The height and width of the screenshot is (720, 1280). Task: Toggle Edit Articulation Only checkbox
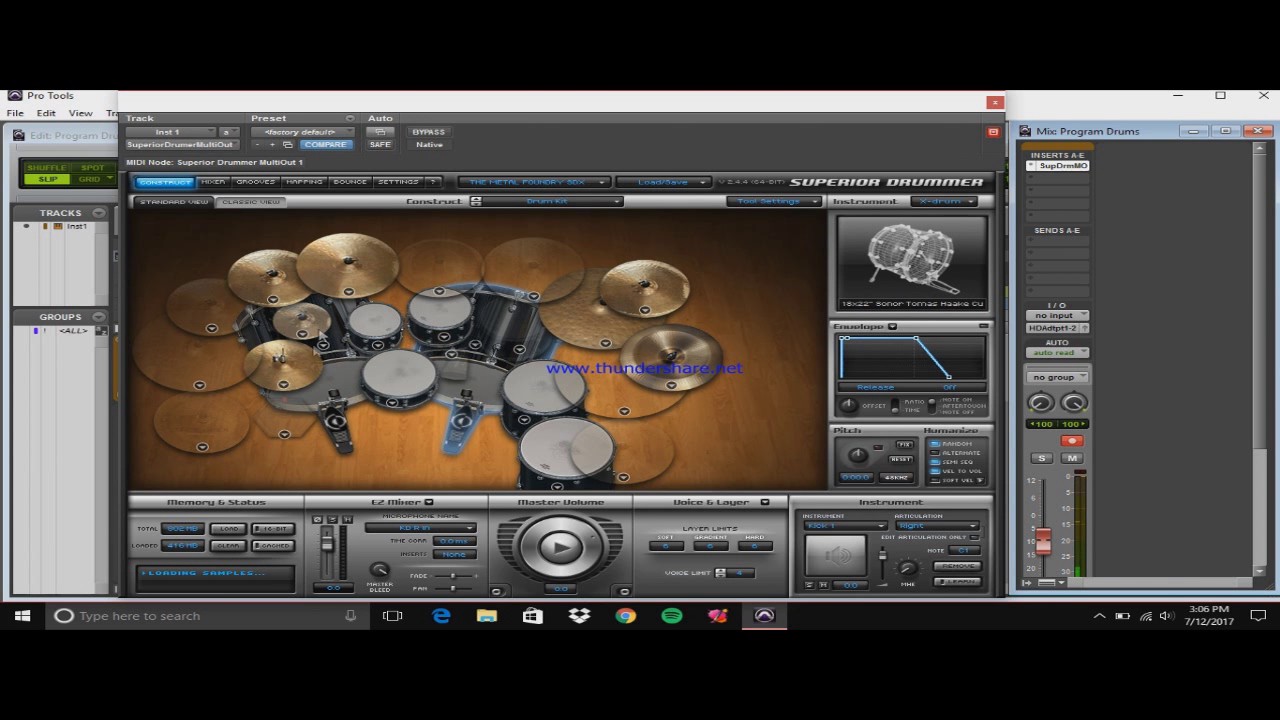coord(975,538)
